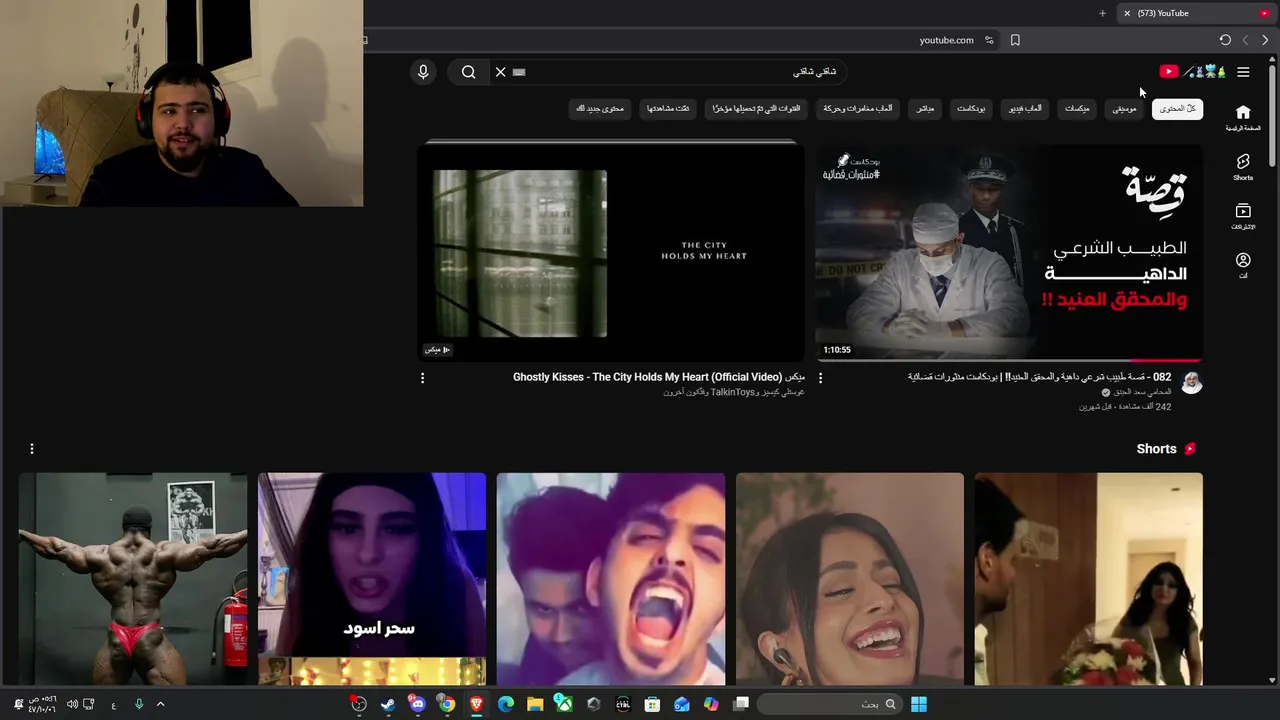The image size is (1280, 720).
Task: Select the 'محتوى جديد لك' chip
Action: click(x=600, y=108)
